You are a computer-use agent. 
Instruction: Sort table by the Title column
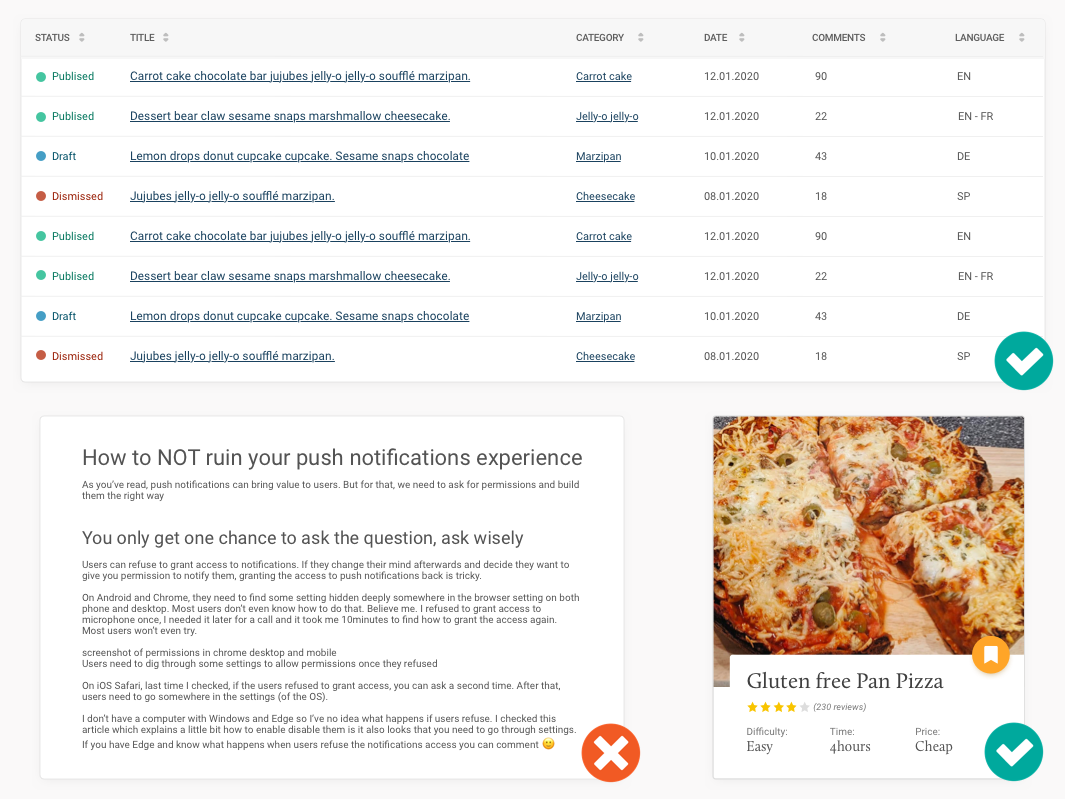pos(165,38)
